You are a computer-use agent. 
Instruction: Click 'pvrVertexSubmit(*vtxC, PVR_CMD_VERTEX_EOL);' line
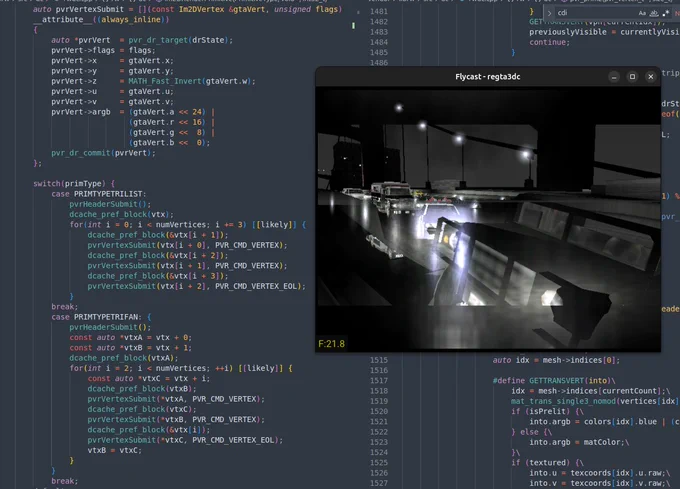click(x=185, y=440)
